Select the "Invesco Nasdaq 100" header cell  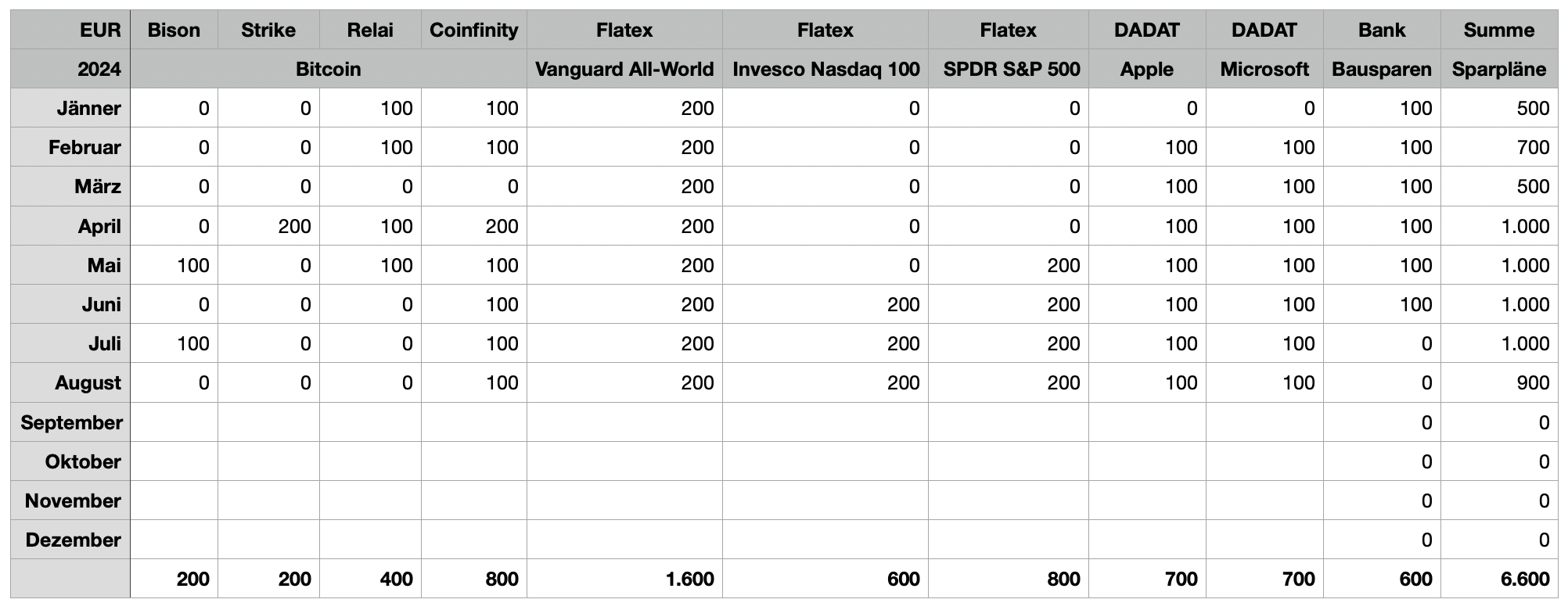(825, 70)
